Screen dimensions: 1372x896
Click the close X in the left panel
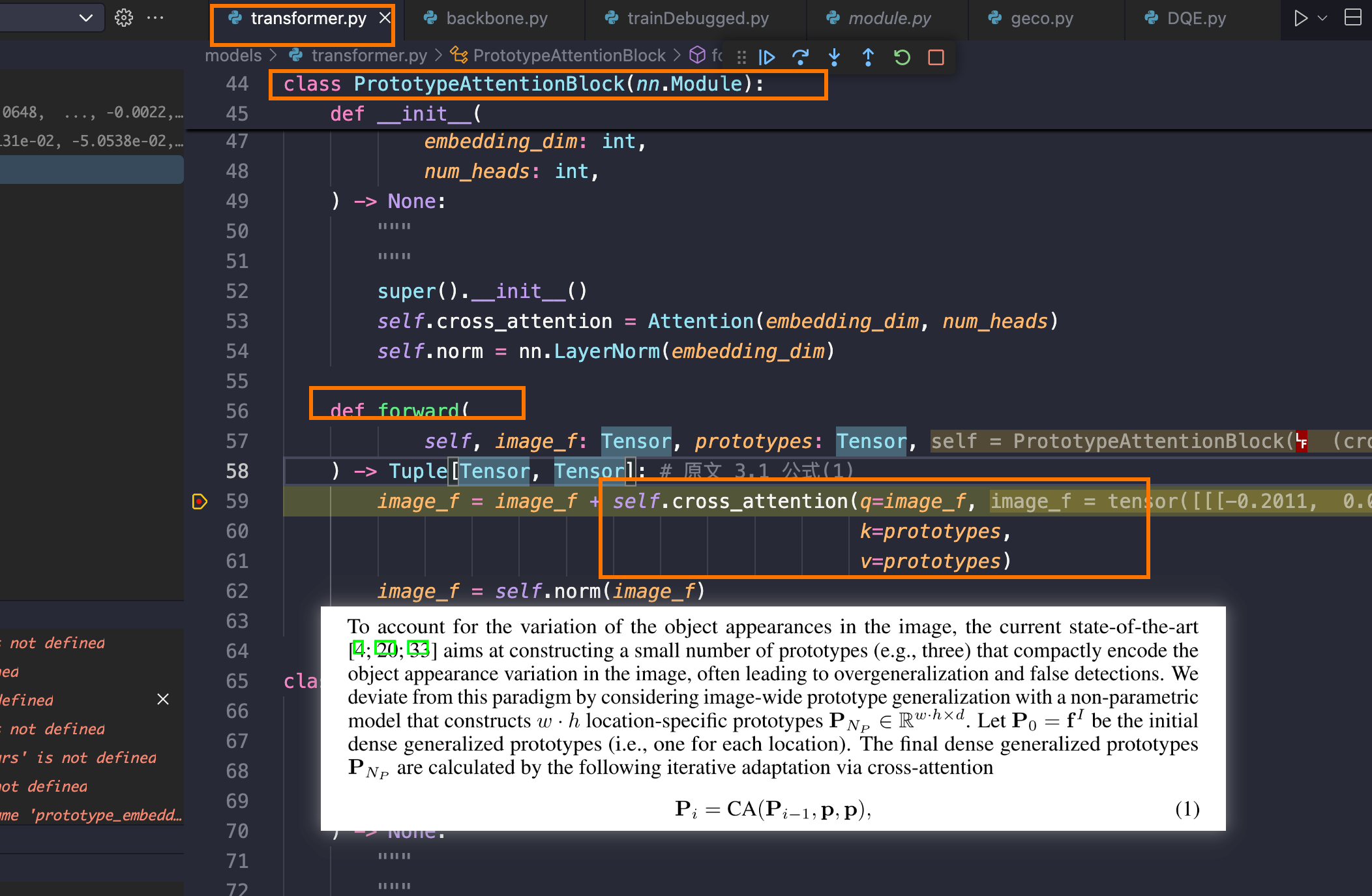coord(163,699)
